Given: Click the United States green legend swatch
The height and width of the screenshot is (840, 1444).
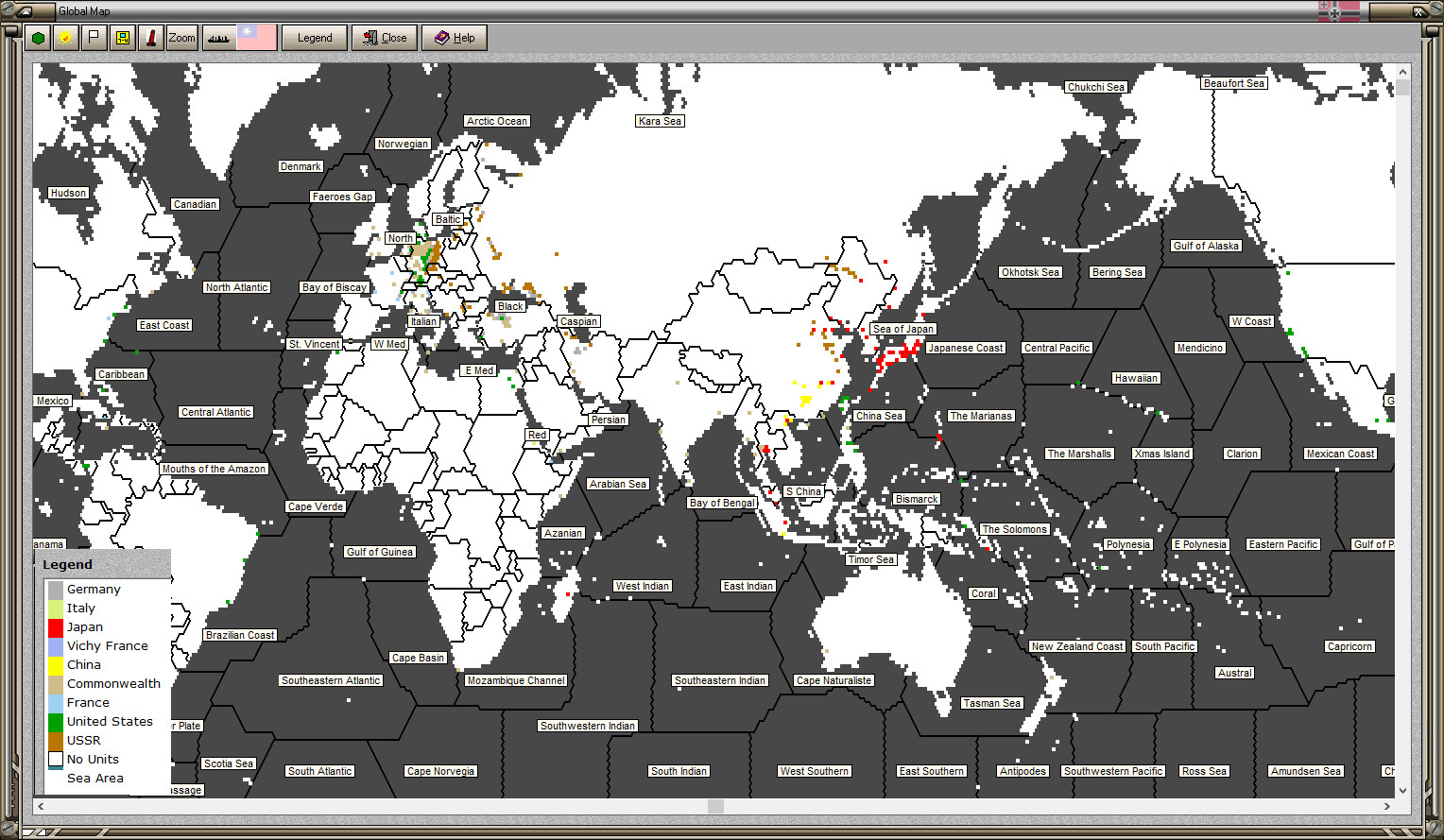Looking at the screenshot, I should tap(56, 721).
